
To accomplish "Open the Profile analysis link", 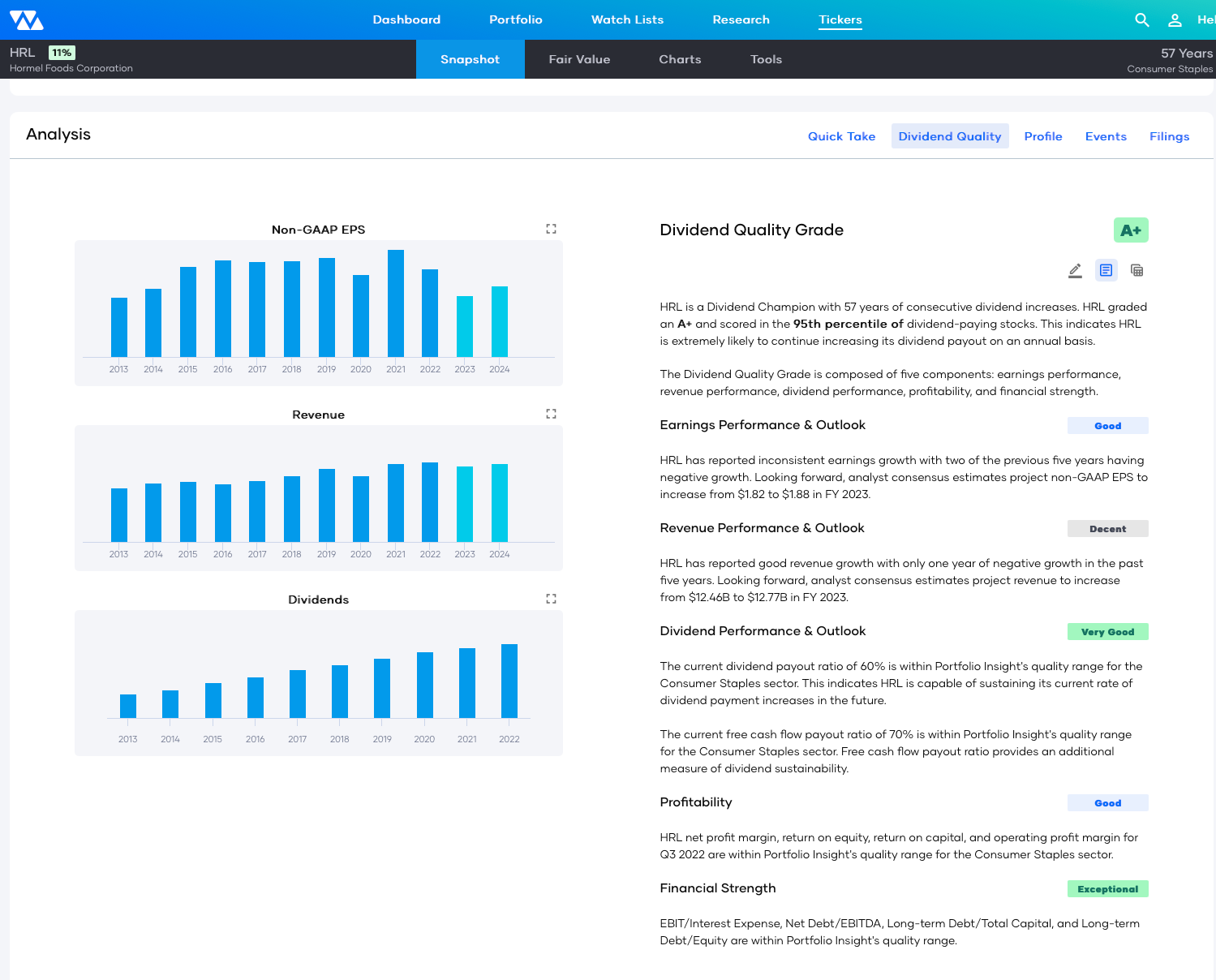I will (x=1042, y=135).
